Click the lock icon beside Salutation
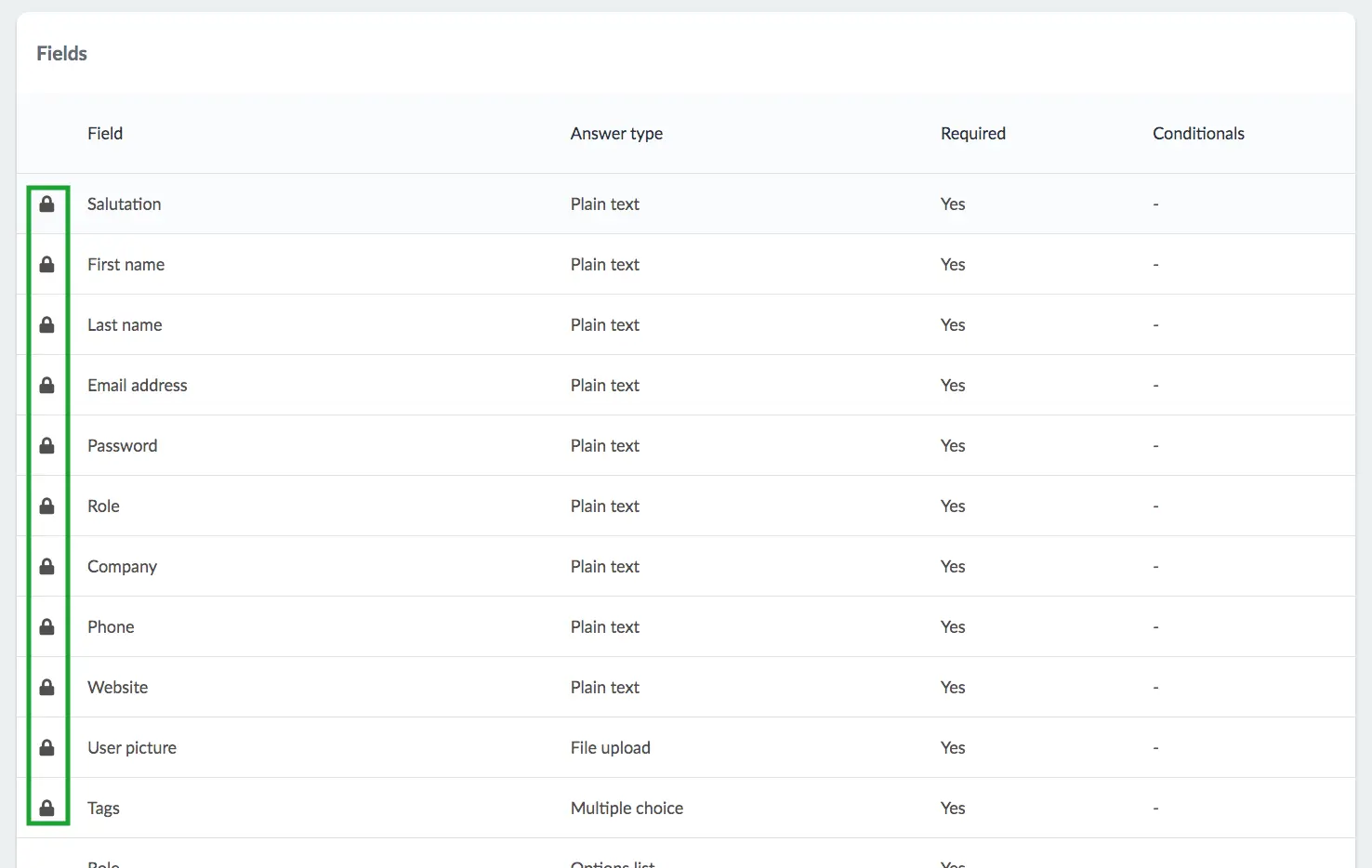 click(x=46, y=204)
